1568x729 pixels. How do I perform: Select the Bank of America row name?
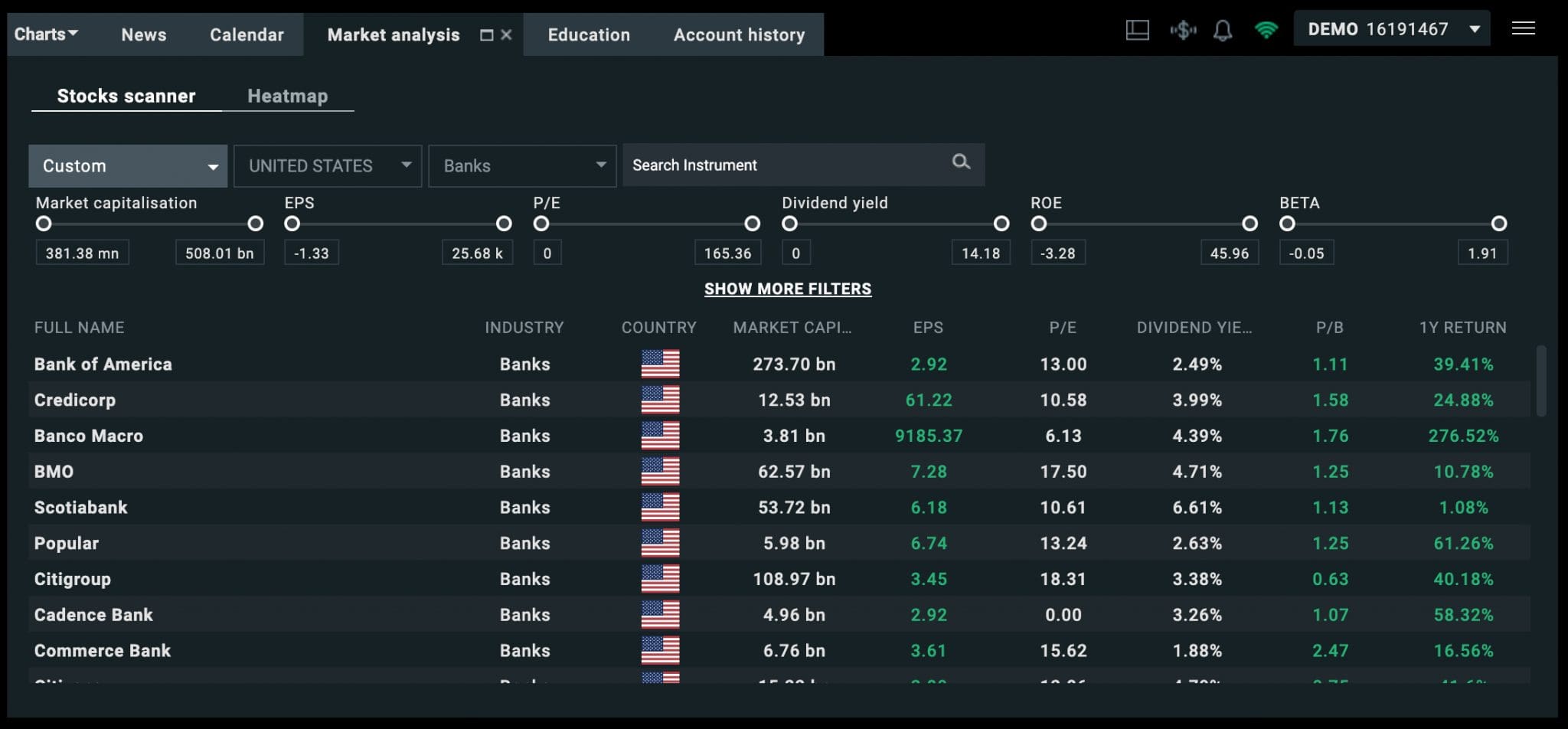(x=103, y=364)
